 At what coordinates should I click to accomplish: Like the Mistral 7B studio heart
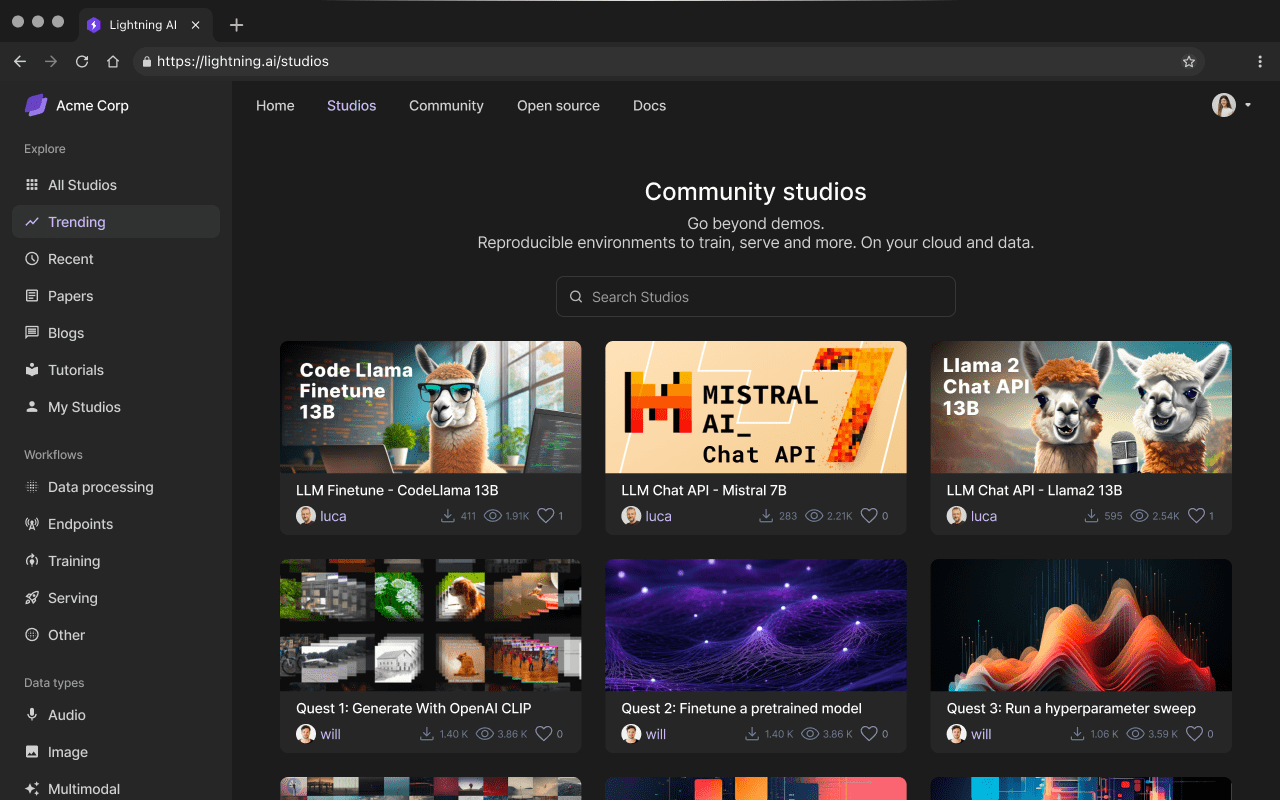click(x=870, y=516)
